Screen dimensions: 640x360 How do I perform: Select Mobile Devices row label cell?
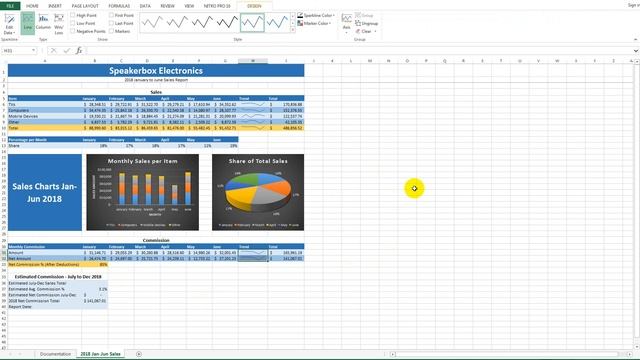[x=45, y=116]
